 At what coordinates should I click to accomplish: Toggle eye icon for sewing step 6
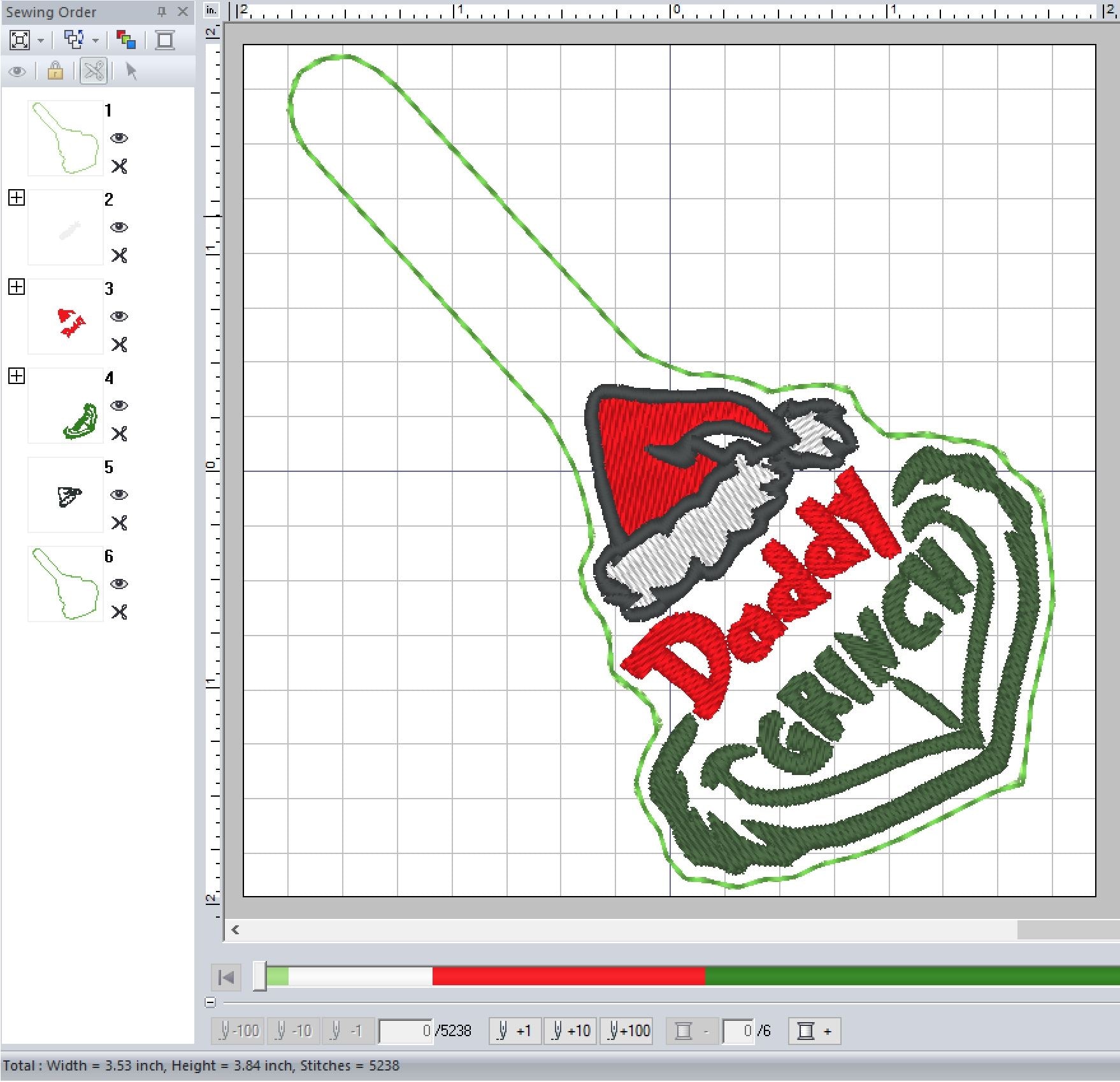tap(119, 584)
